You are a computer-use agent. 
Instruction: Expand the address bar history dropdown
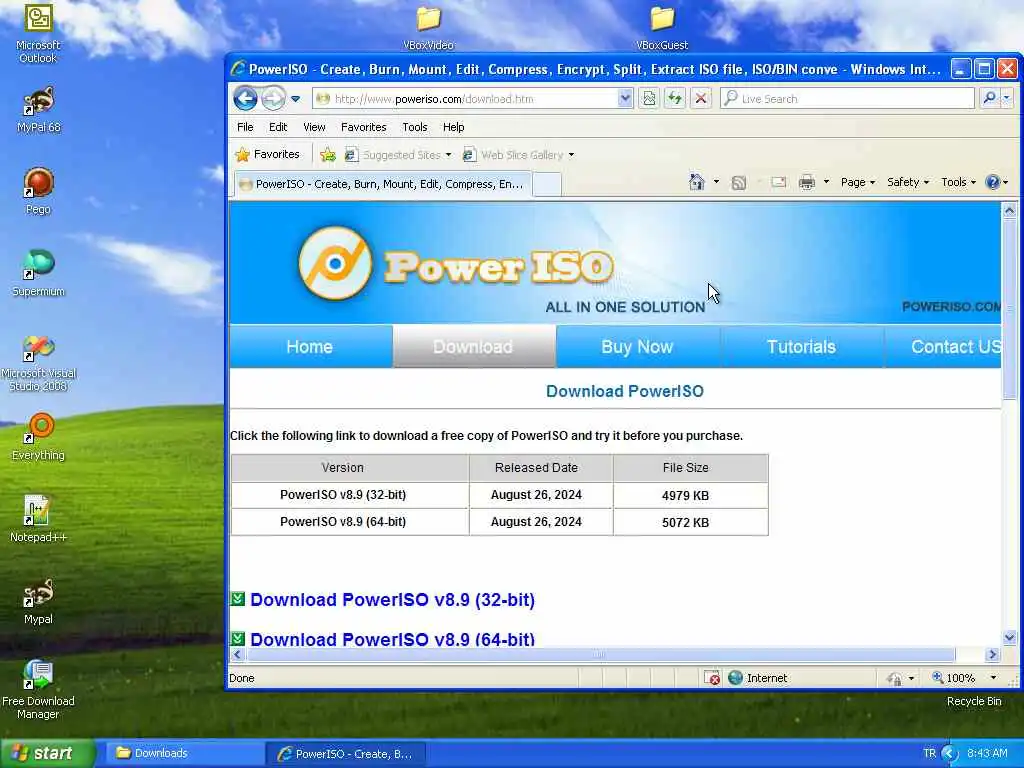[x=625, y=99]
